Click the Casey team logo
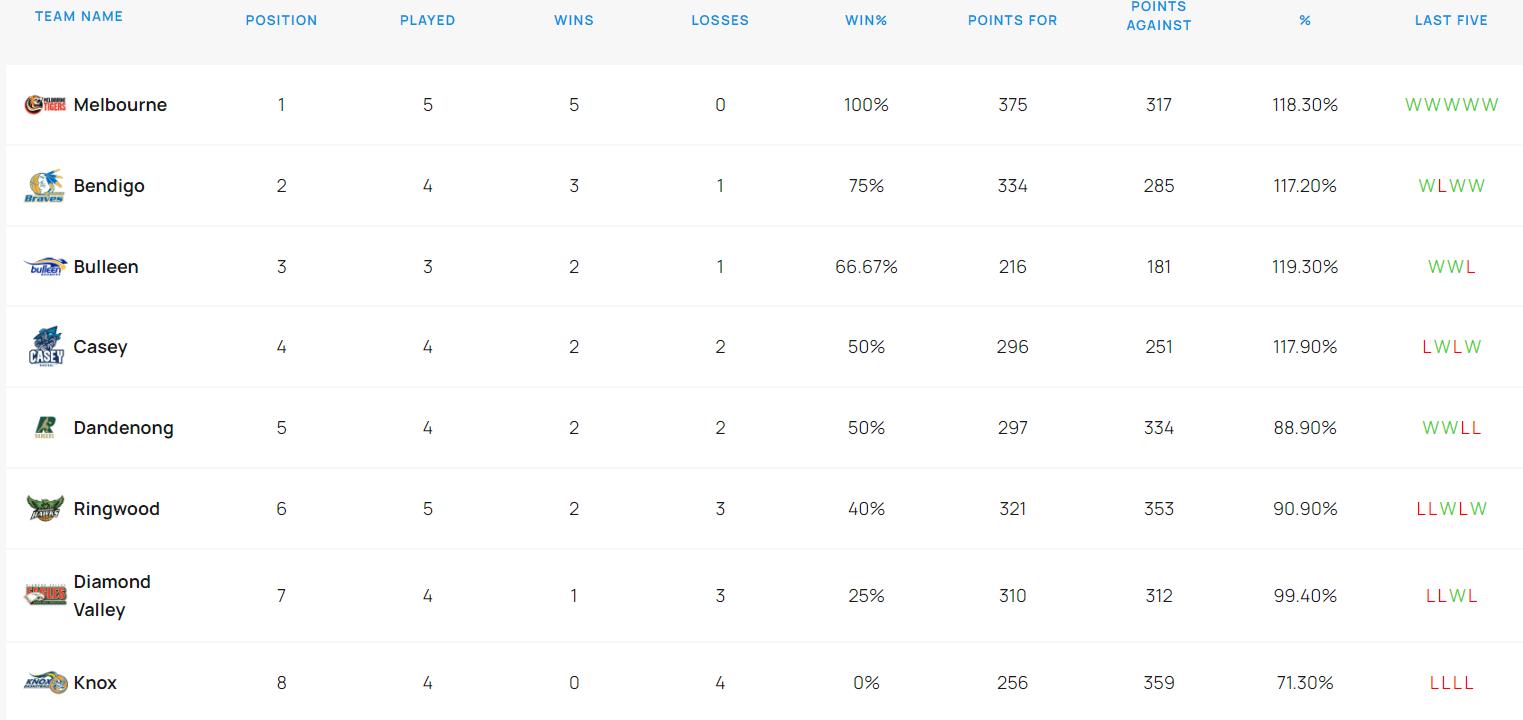Viewport: 1523px width, 720px height. pos(46,347)
